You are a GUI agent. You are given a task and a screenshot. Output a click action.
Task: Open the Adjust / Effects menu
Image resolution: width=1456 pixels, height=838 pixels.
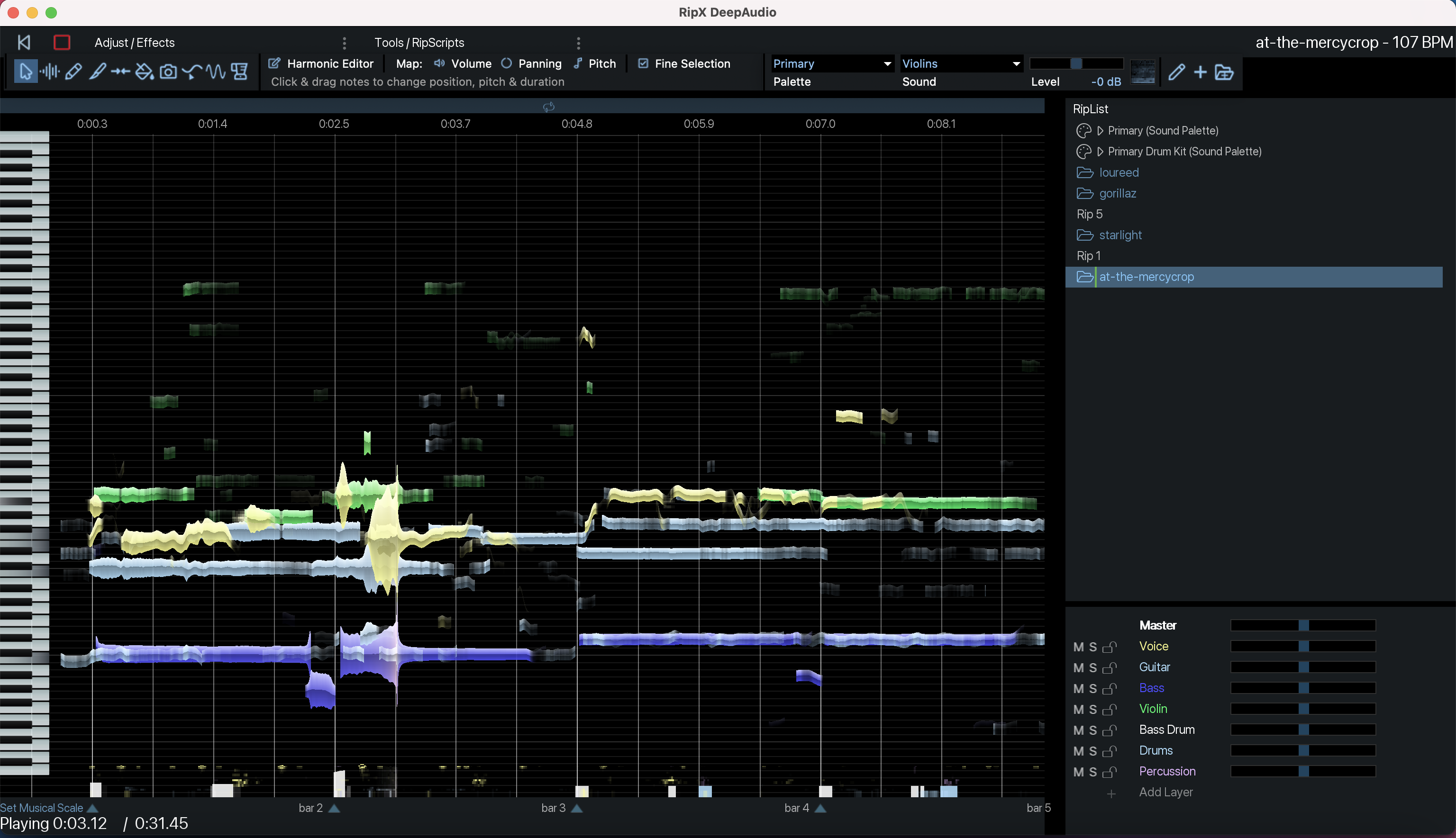(x=134, y=43)
